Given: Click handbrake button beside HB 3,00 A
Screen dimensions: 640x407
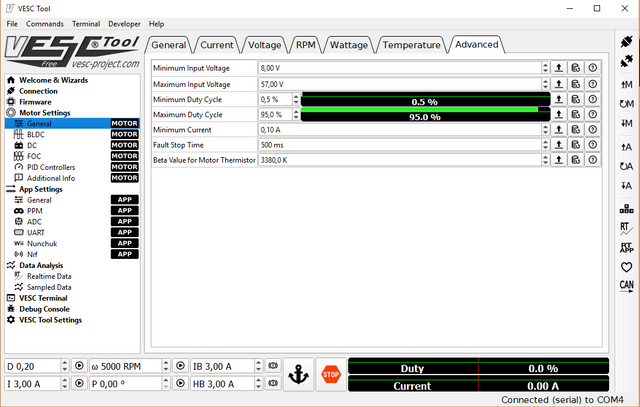Looking at the screenshot, I should click(273, 383).
